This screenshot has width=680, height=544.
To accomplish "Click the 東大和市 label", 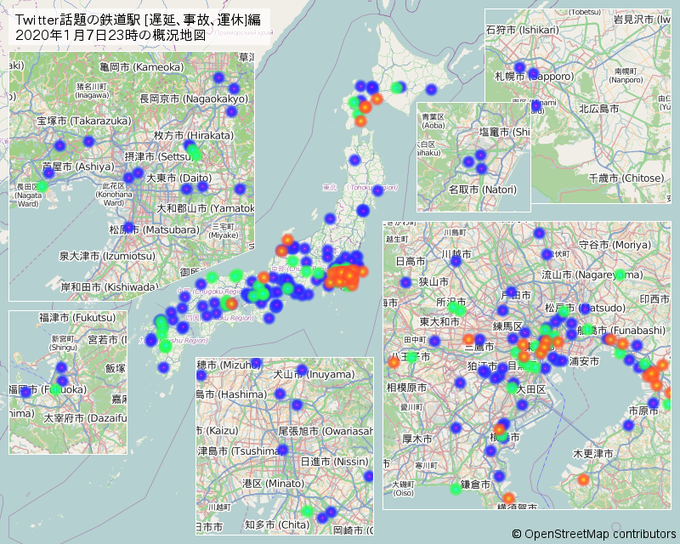I will [439, 321].
